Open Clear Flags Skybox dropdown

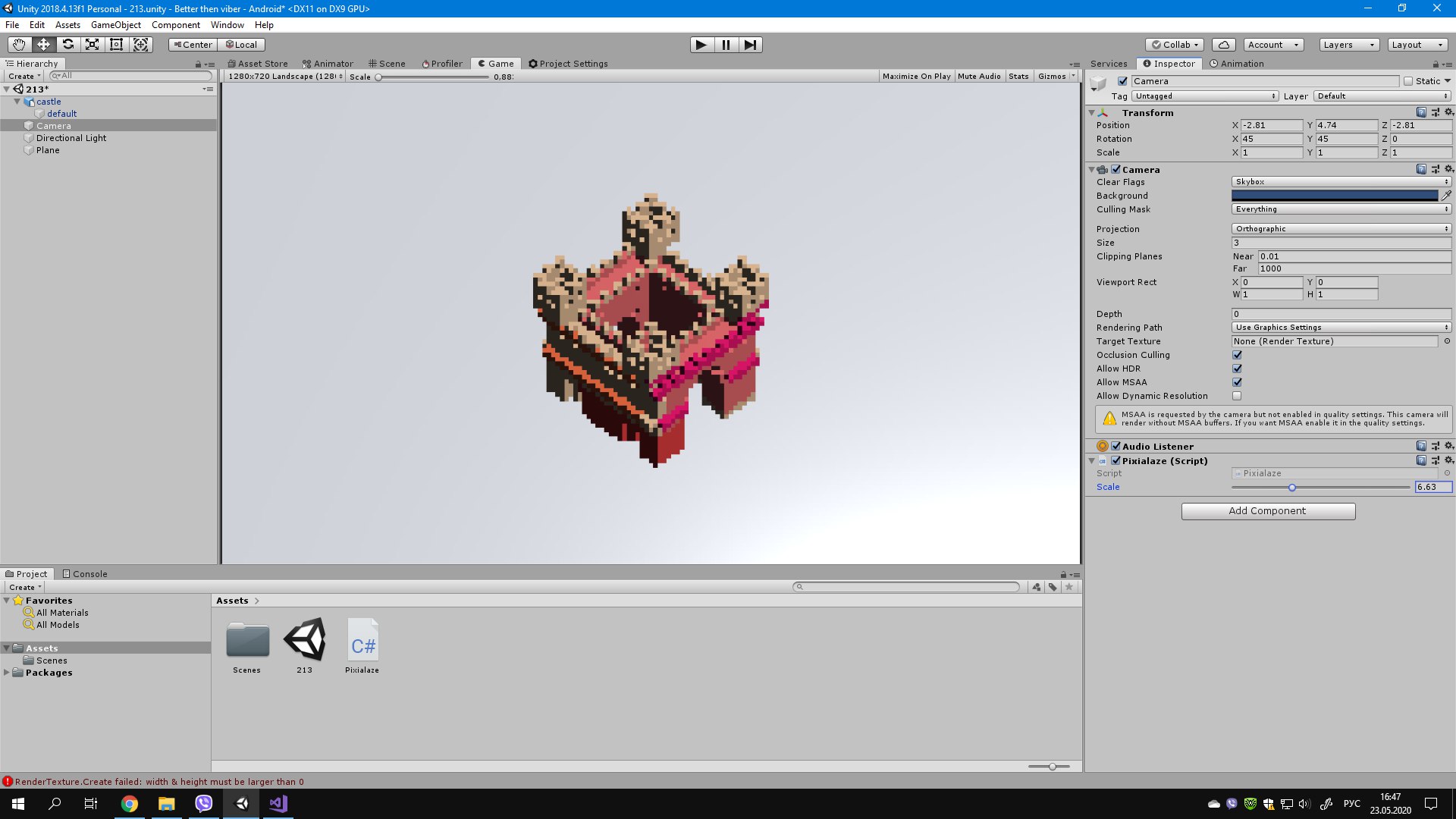pyautogui.click(x=1341, y=182)
